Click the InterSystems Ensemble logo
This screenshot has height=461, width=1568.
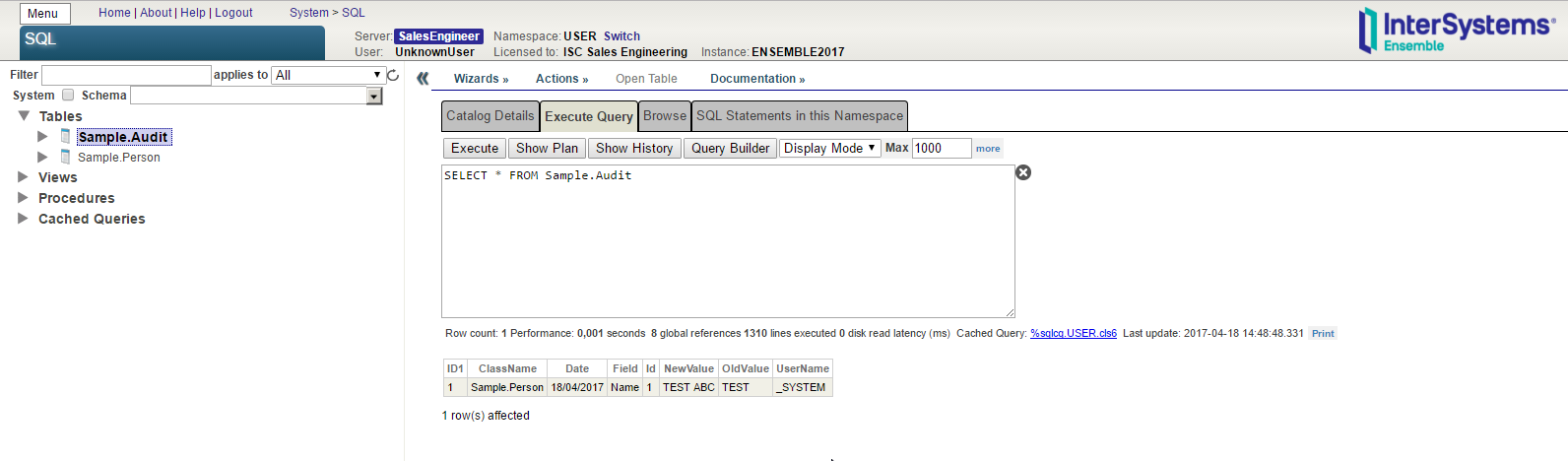[1455, 30]
